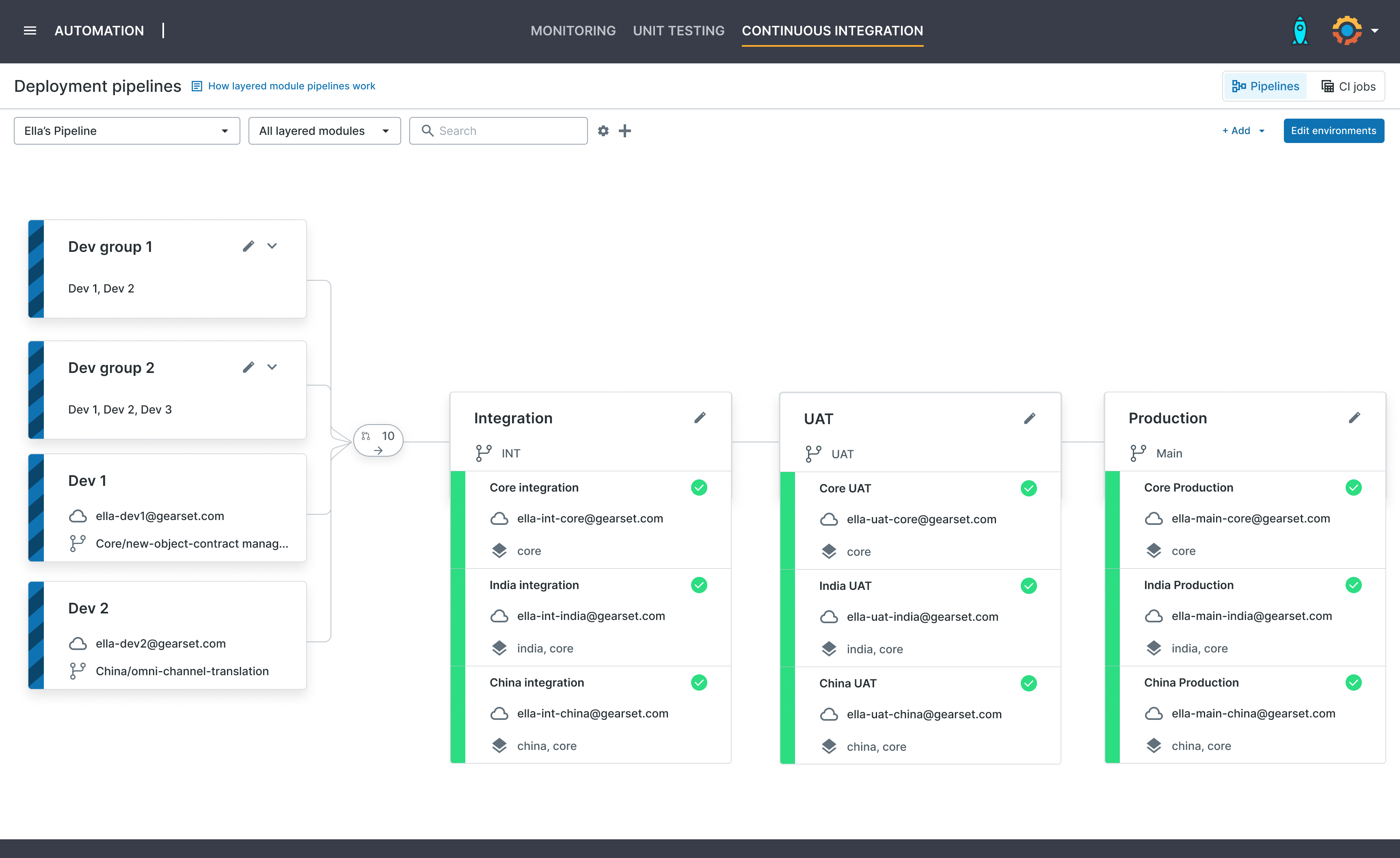Open All layered modules dropdown

[324, 131]
